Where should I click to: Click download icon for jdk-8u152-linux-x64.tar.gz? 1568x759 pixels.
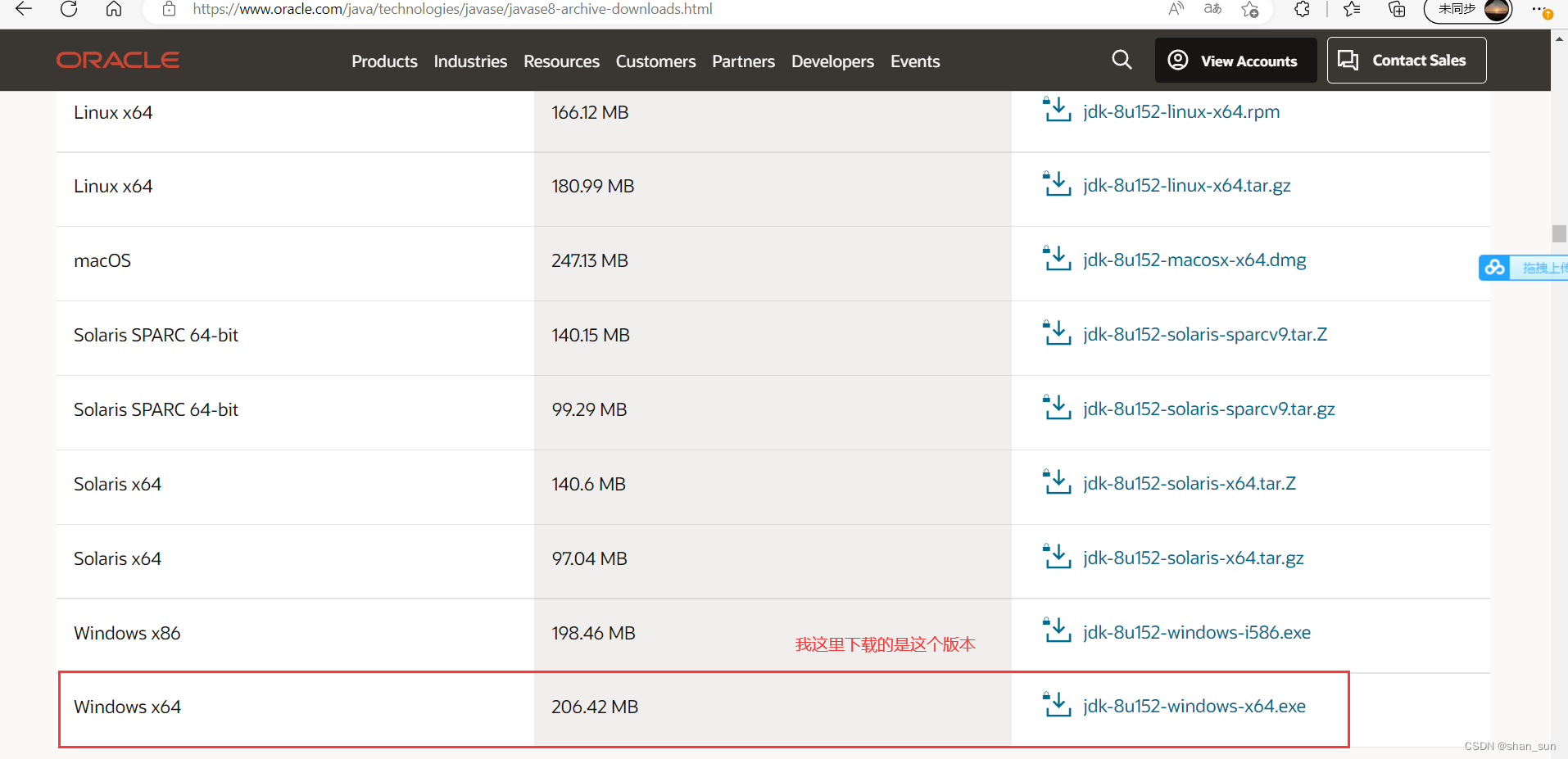coord(1057,183)
